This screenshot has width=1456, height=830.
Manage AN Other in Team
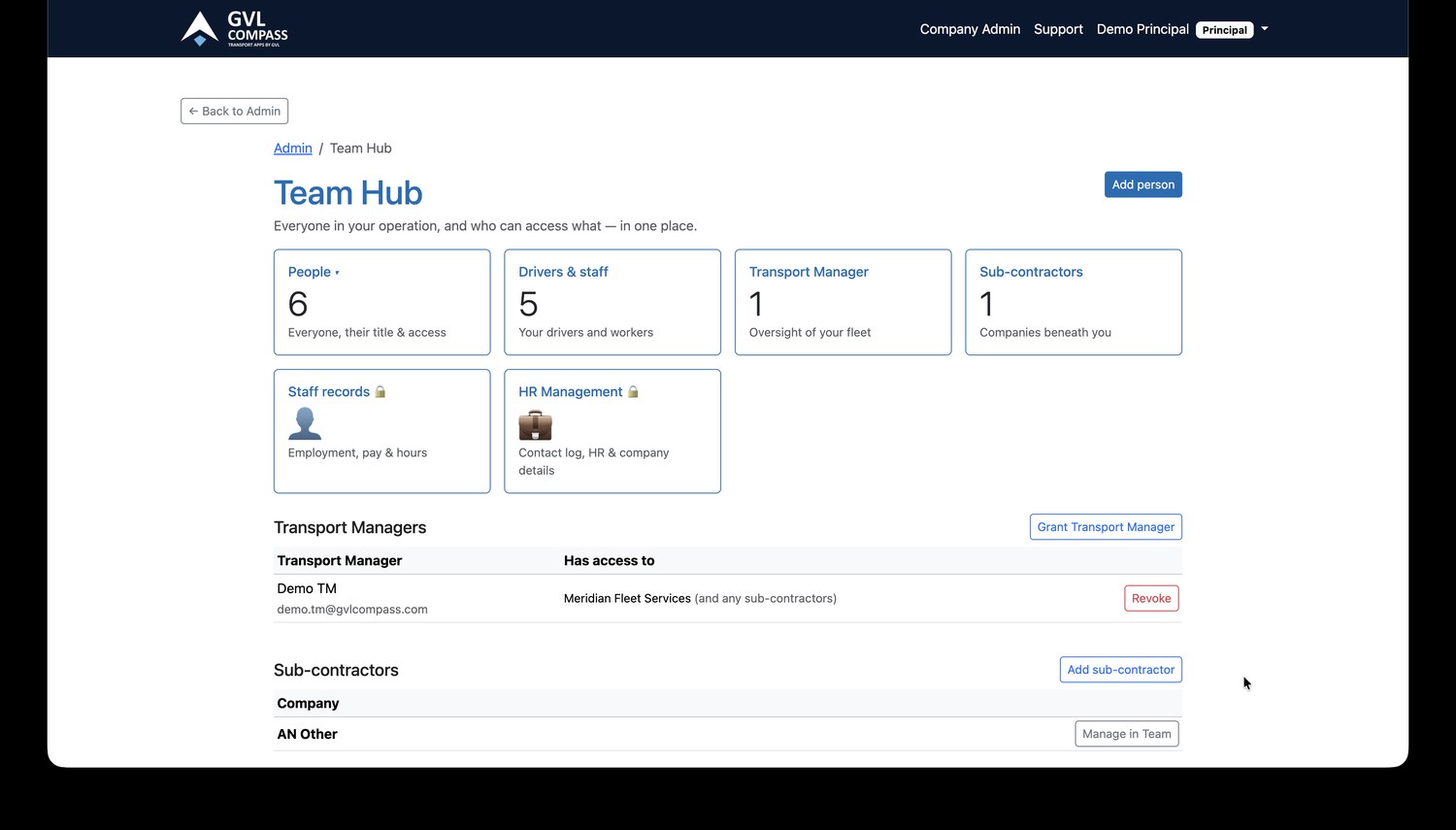coord(1127,734)
